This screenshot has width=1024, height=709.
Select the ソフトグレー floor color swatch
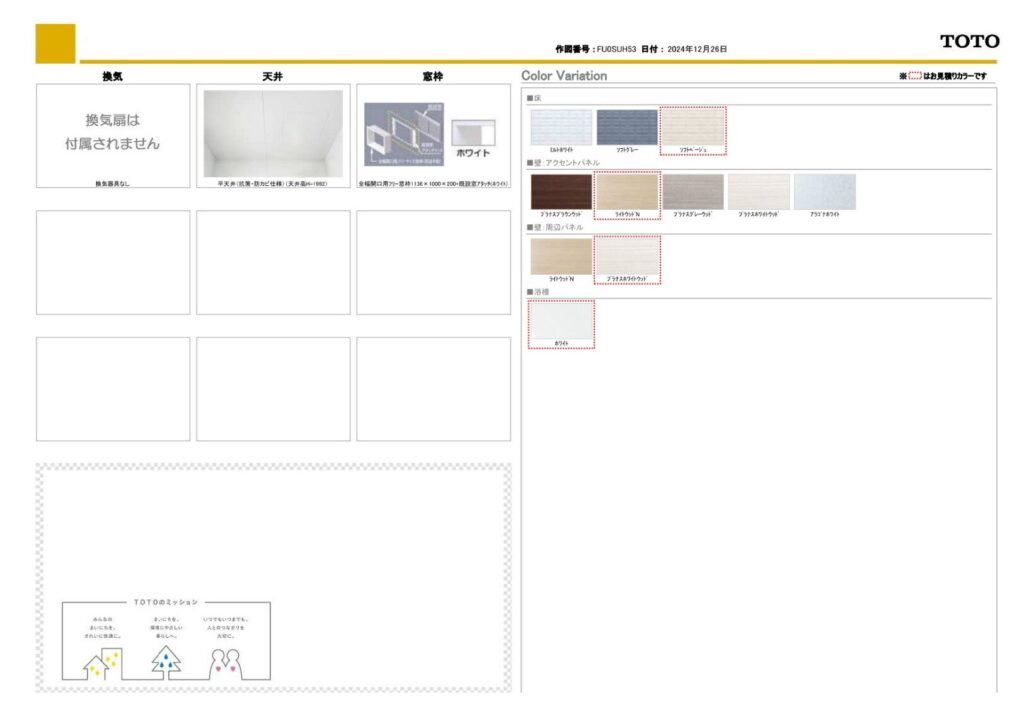click(627, 127)
